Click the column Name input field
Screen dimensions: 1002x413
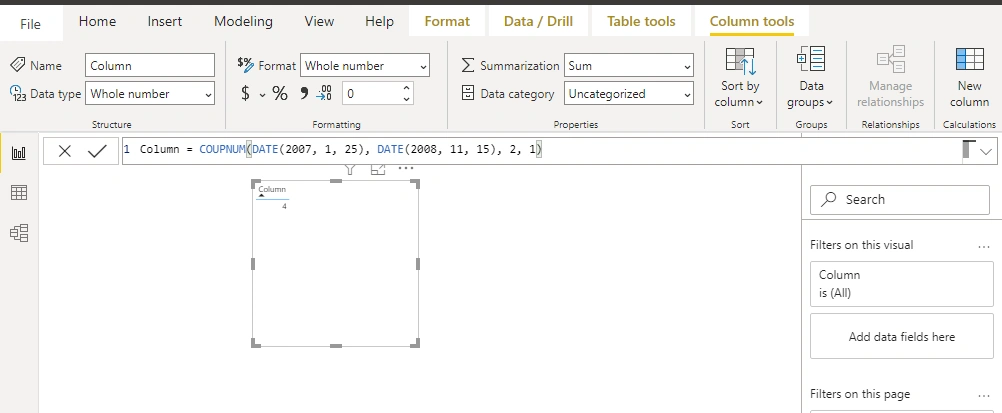coord(150,65)
